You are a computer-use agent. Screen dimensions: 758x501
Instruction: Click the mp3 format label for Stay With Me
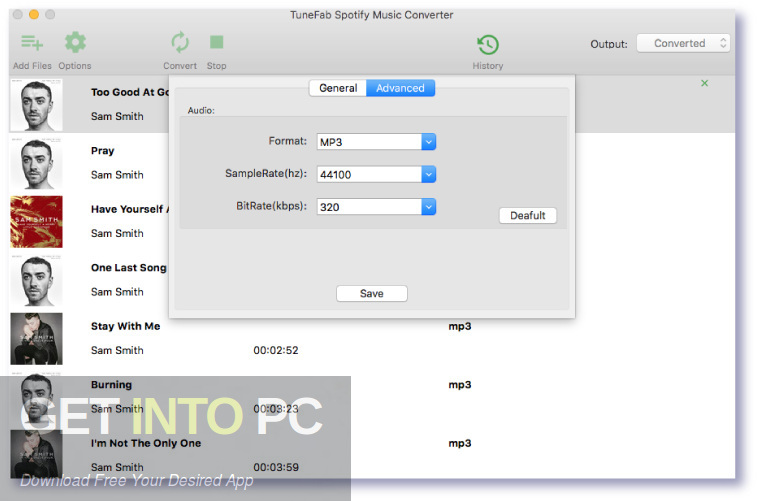(x=460, y=326)
